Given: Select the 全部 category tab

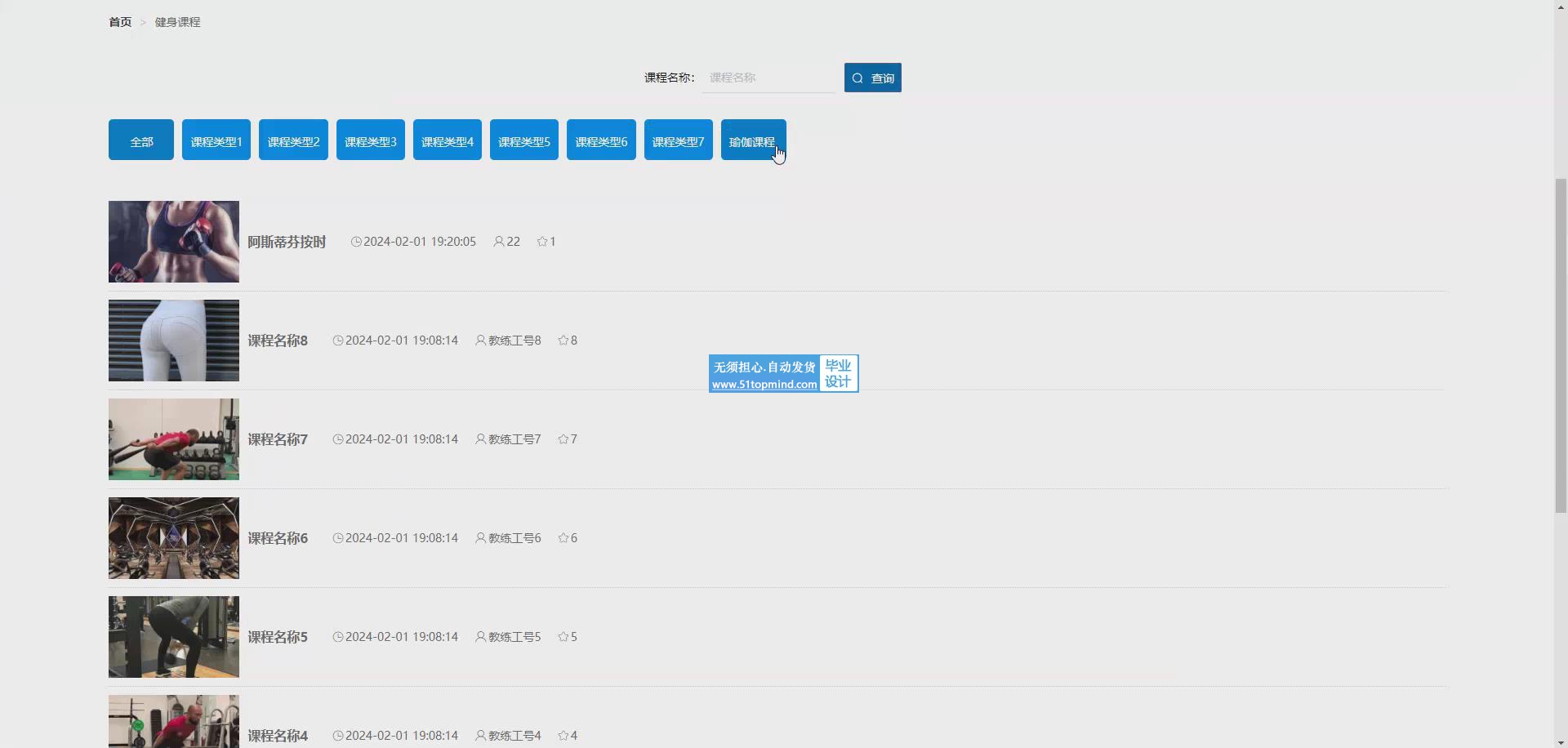Looking at the screenshot, I should pos(141,140).
